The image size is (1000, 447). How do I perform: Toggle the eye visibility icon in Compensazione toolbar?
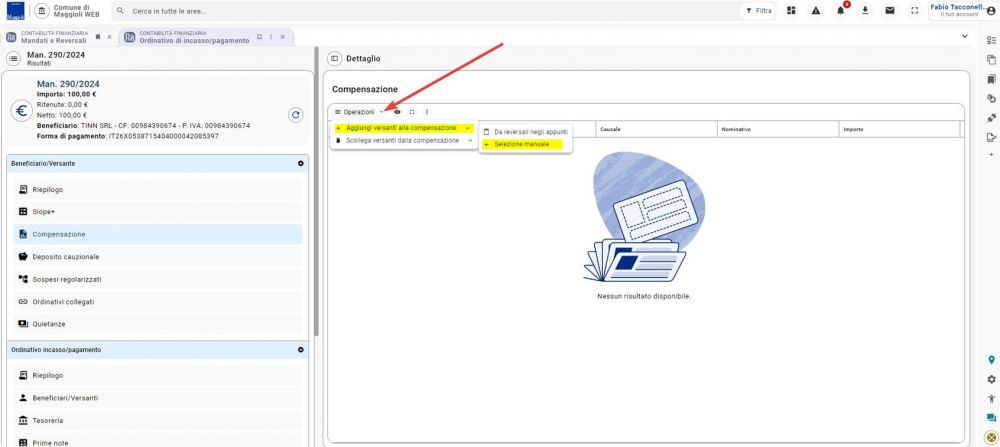coord(397,112)
